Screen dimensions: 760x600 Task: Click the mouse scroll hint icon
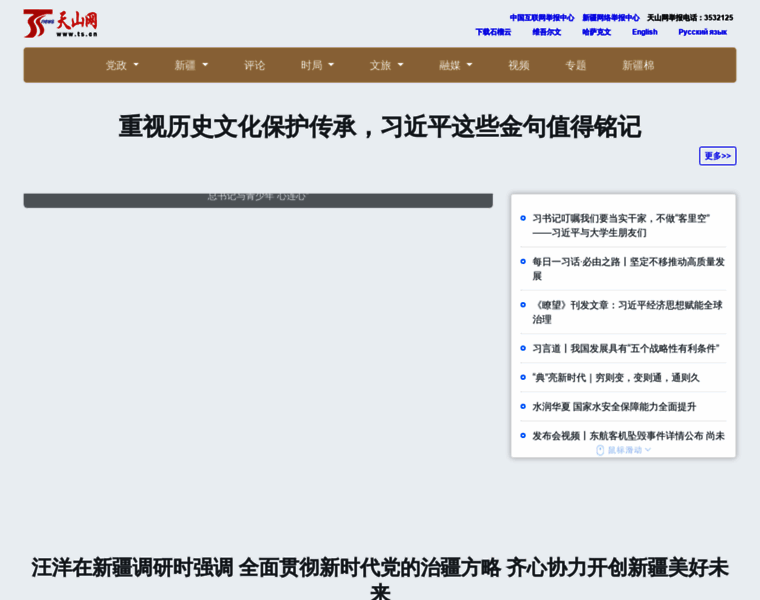click(x=600, y=450)
